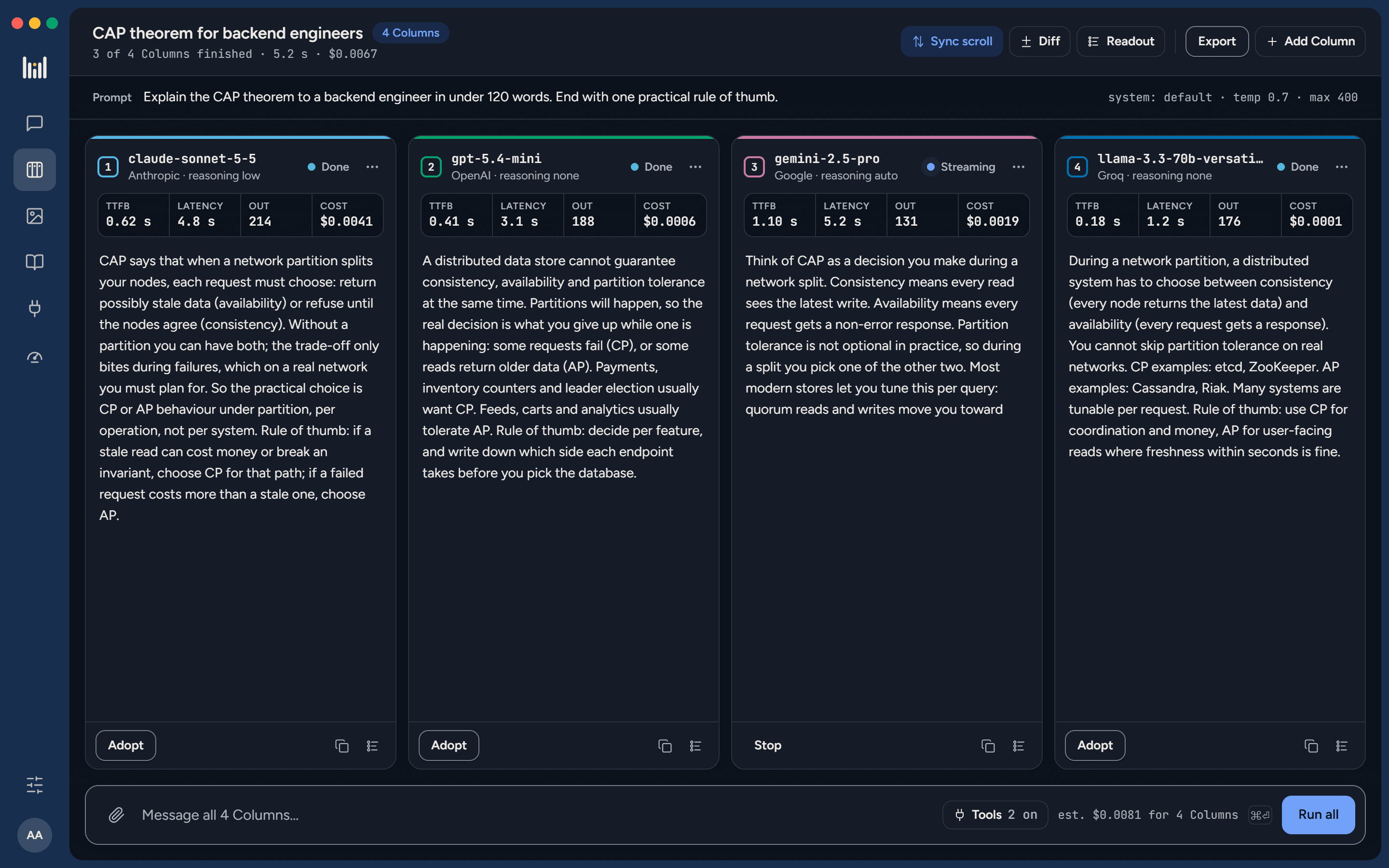
Task: Click the Streaming status on gemini column
Action: pos(961,167)
